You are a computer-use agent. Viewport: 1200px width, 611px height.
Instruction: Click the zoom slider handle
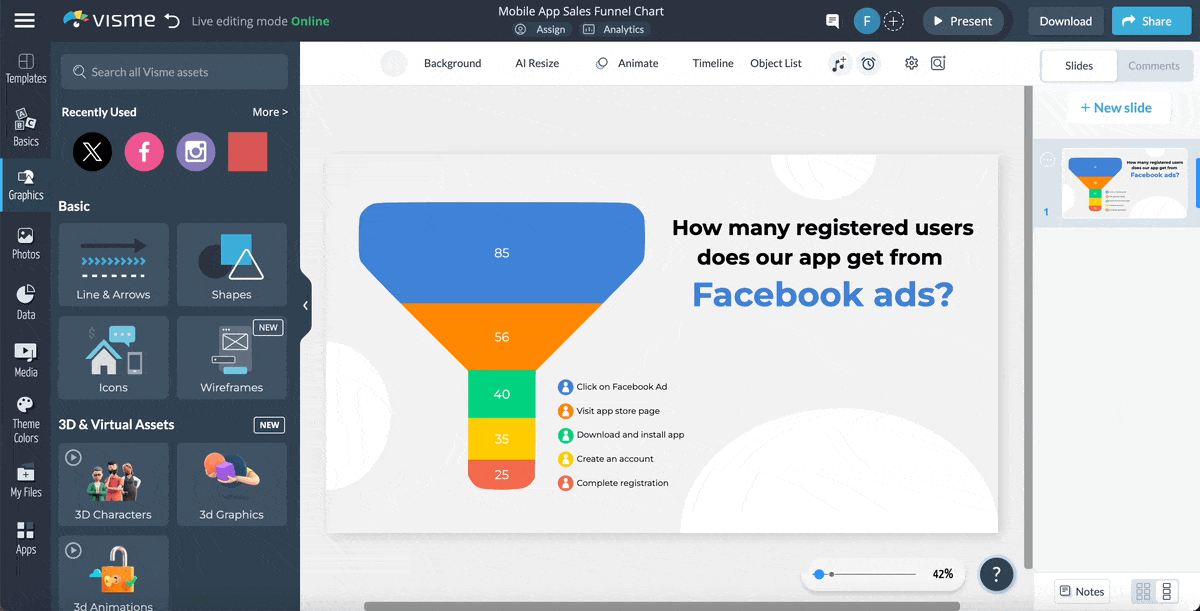(x=819, y=574)
